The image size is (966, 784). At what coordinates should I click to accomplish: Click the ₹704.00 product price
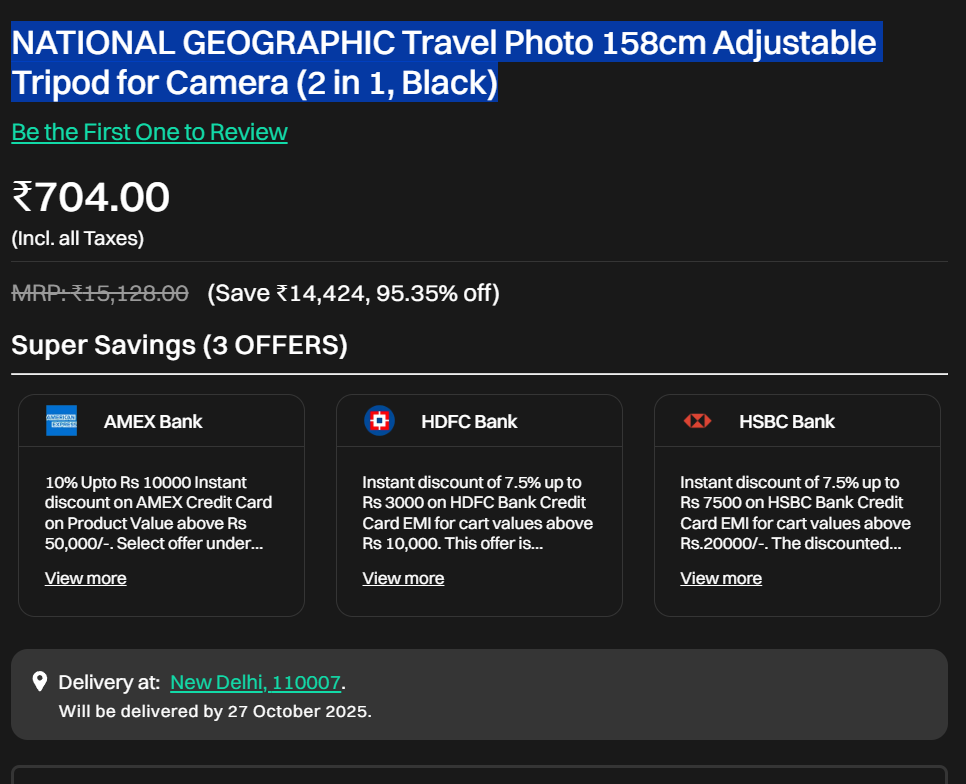tap(91, 197)
